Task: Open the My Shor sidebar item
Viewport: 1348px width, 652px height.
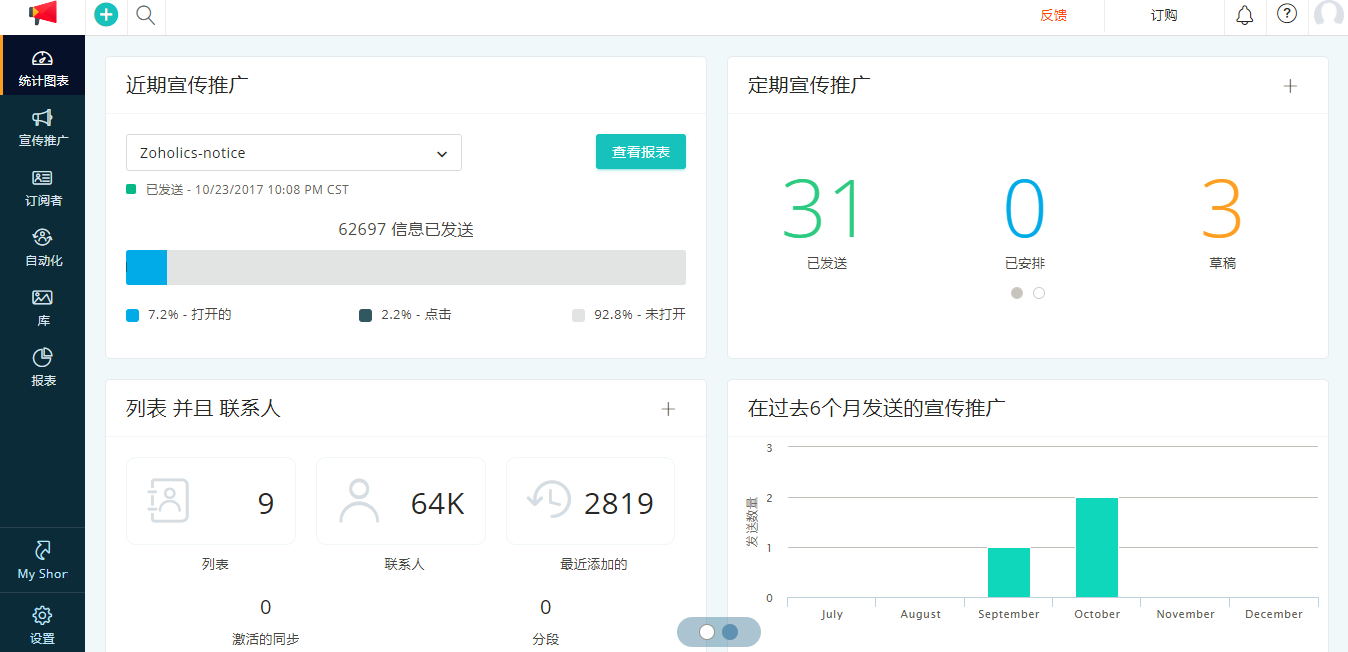Action: point(42,560)
